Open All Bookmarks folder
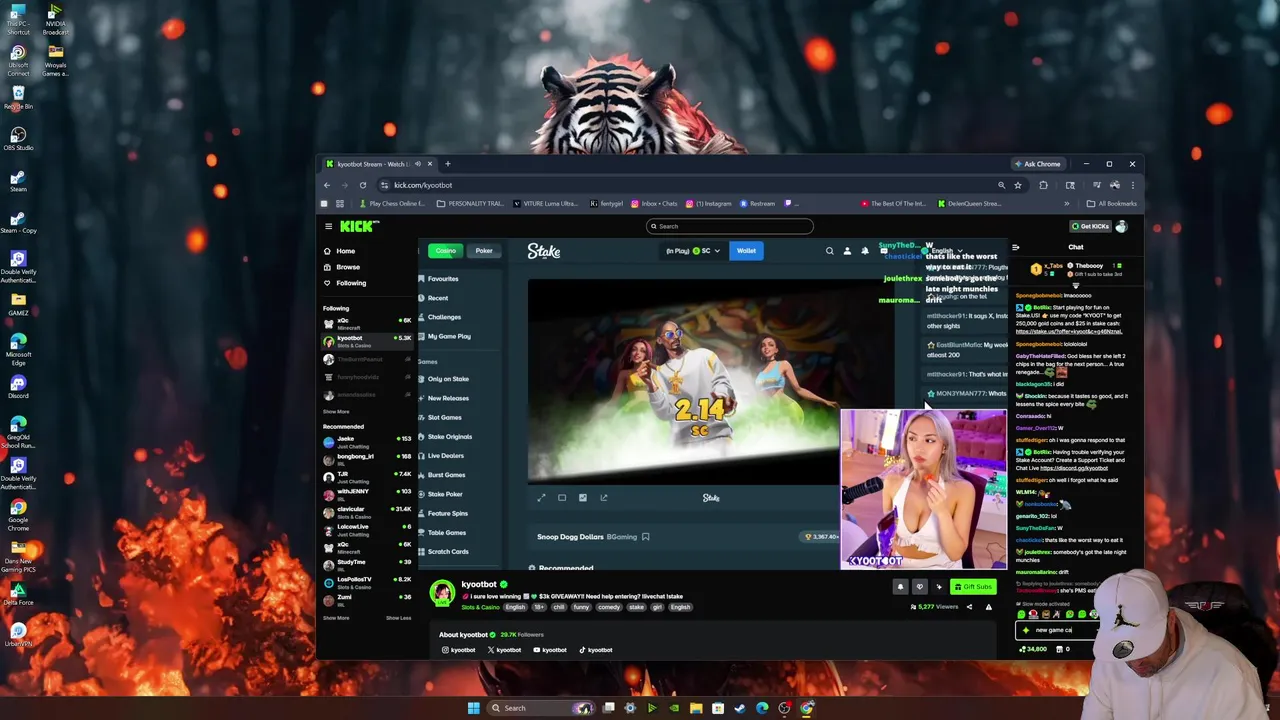The width and height of the screenshot is (1280, 720). [1112, 204]
